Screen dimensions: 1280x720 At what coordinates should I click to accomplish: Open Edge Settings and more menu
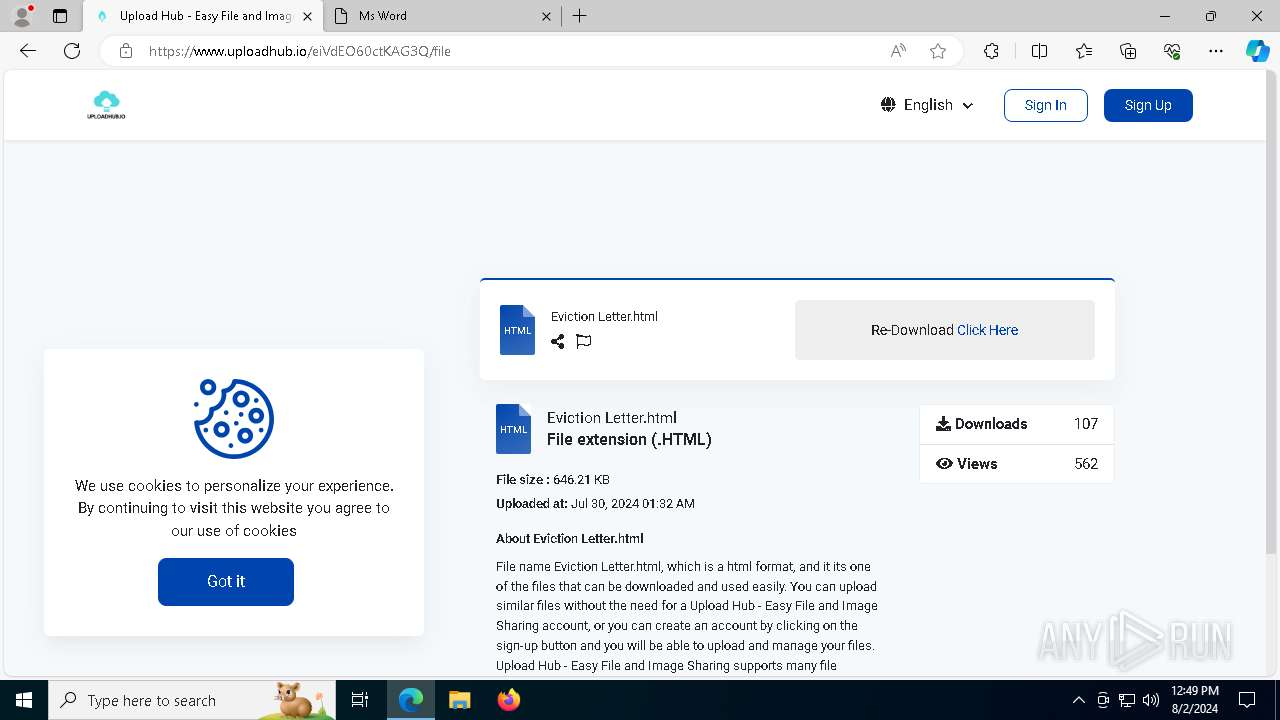click(x=1216, y=51)
